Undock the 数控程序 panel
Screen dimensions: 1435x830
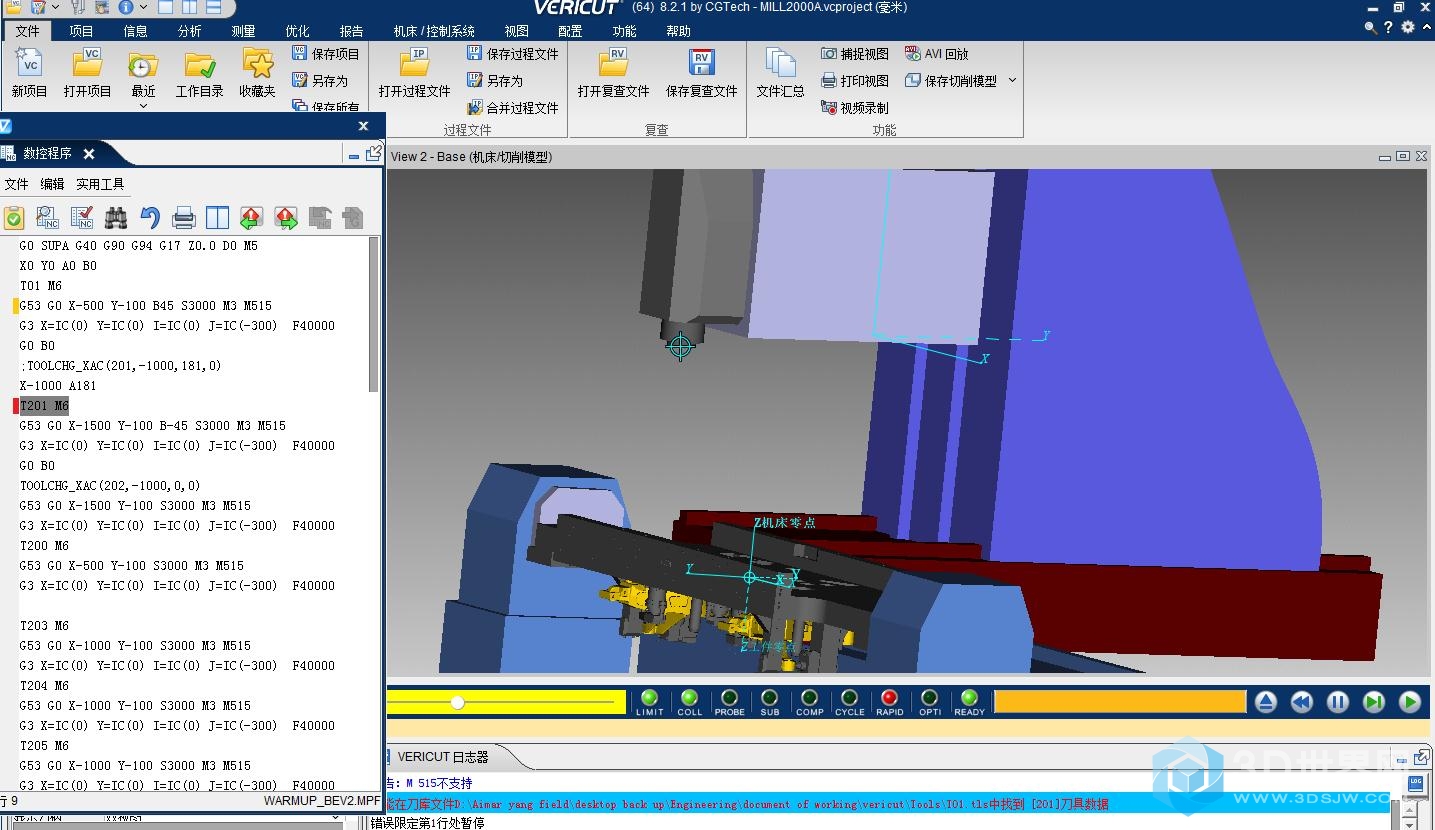point(374,154)
